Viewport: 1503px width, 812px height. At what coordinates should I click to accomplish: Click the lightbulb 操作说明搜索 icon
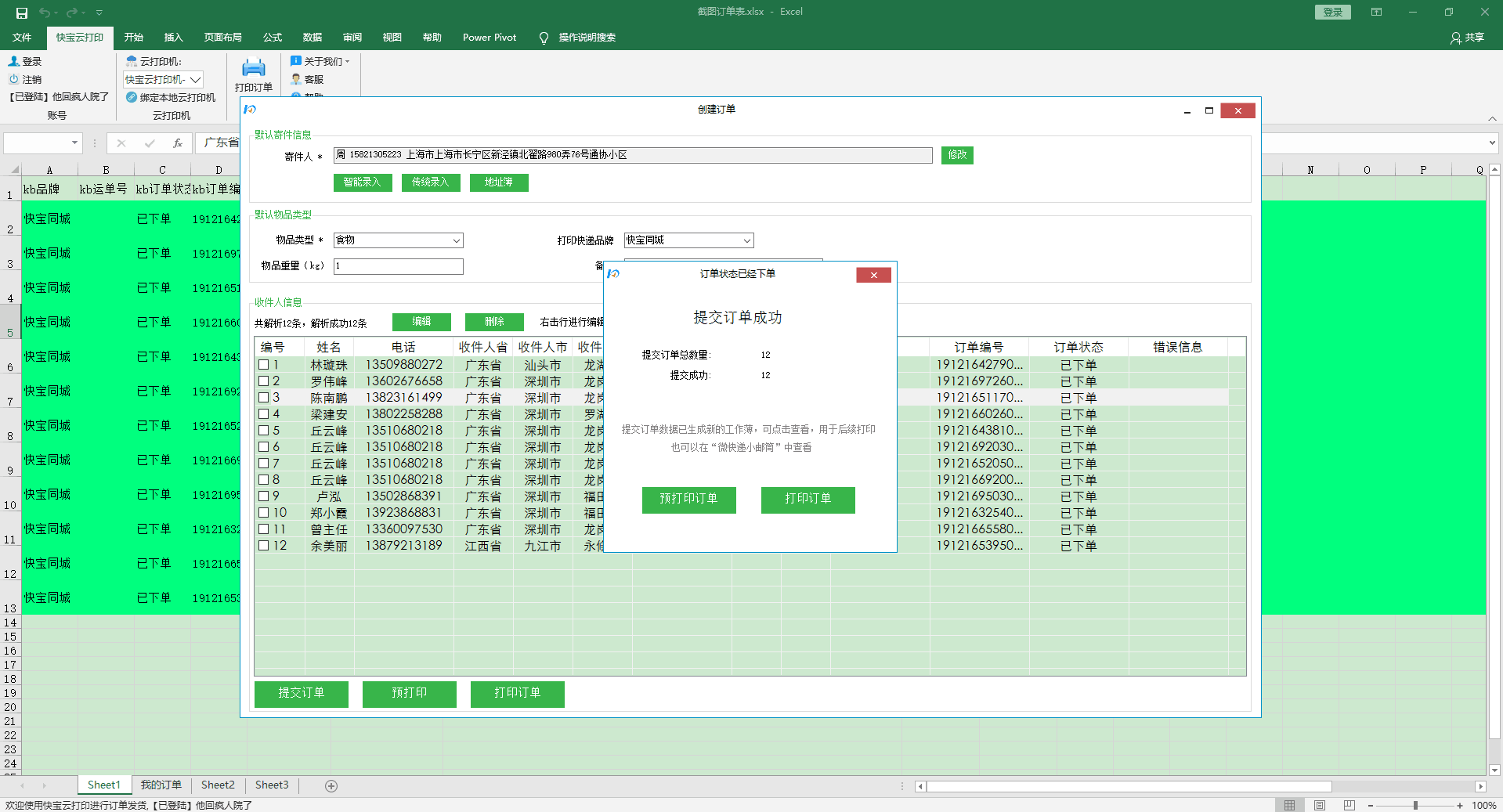544,38
